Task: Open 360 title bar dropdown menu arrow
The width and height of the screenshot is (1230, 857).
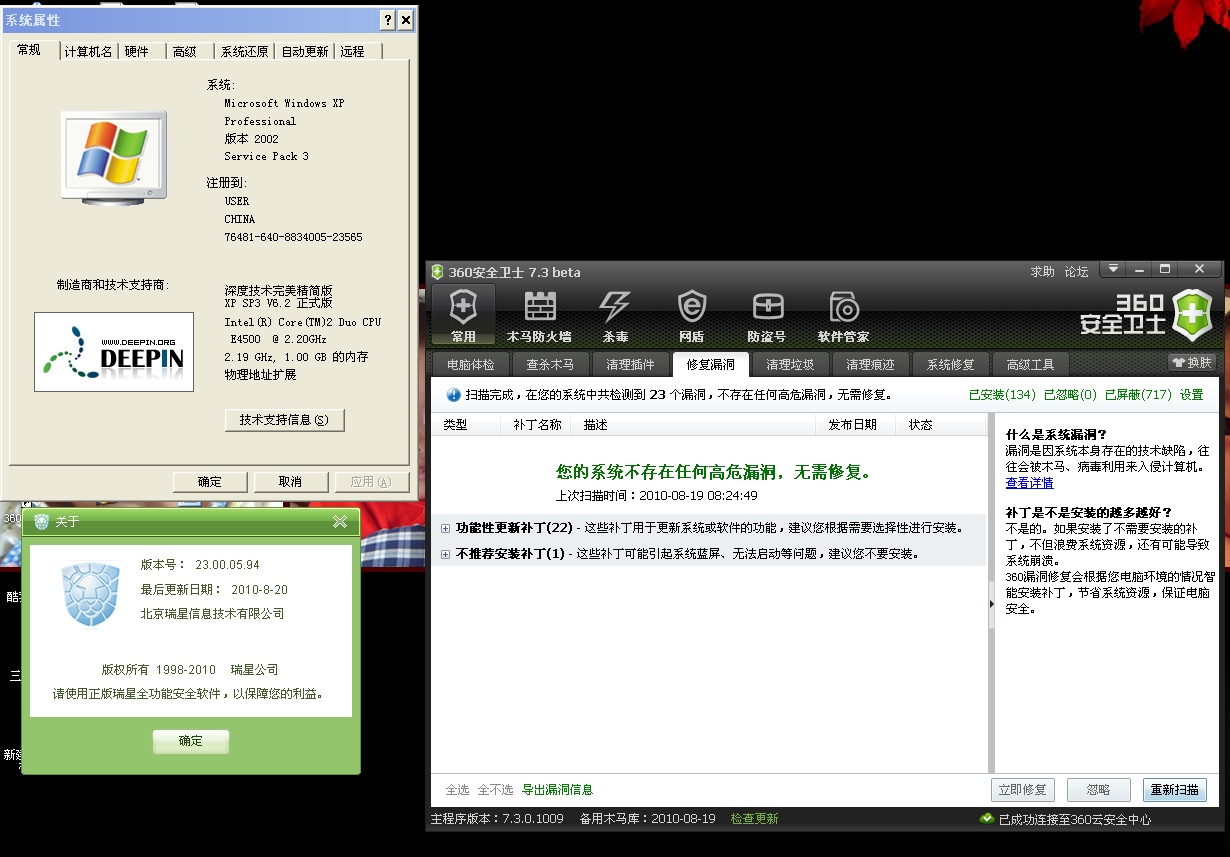Action: click(x=1113, y=269)
